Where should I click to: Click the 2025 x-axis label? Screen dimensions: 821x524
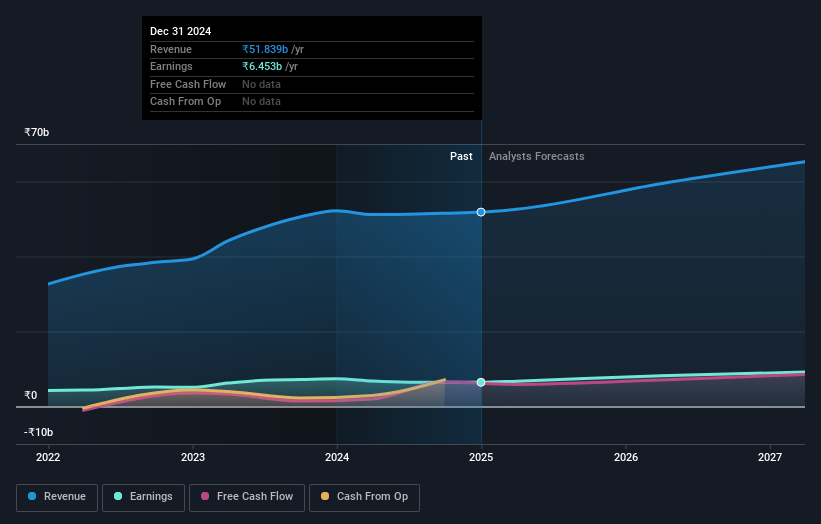pos(481,457)
